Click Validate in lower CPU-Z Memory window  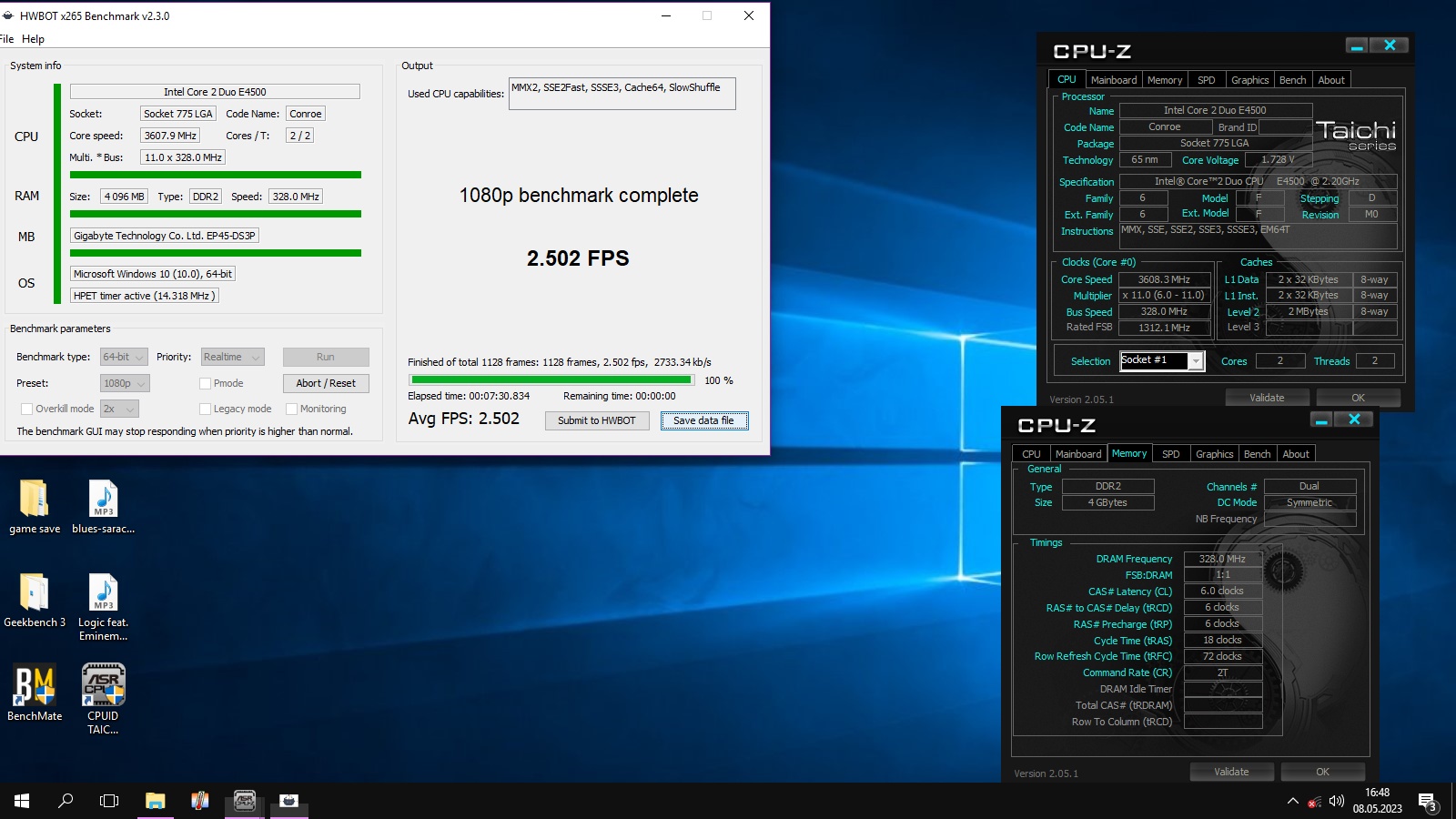point(1231,772)
